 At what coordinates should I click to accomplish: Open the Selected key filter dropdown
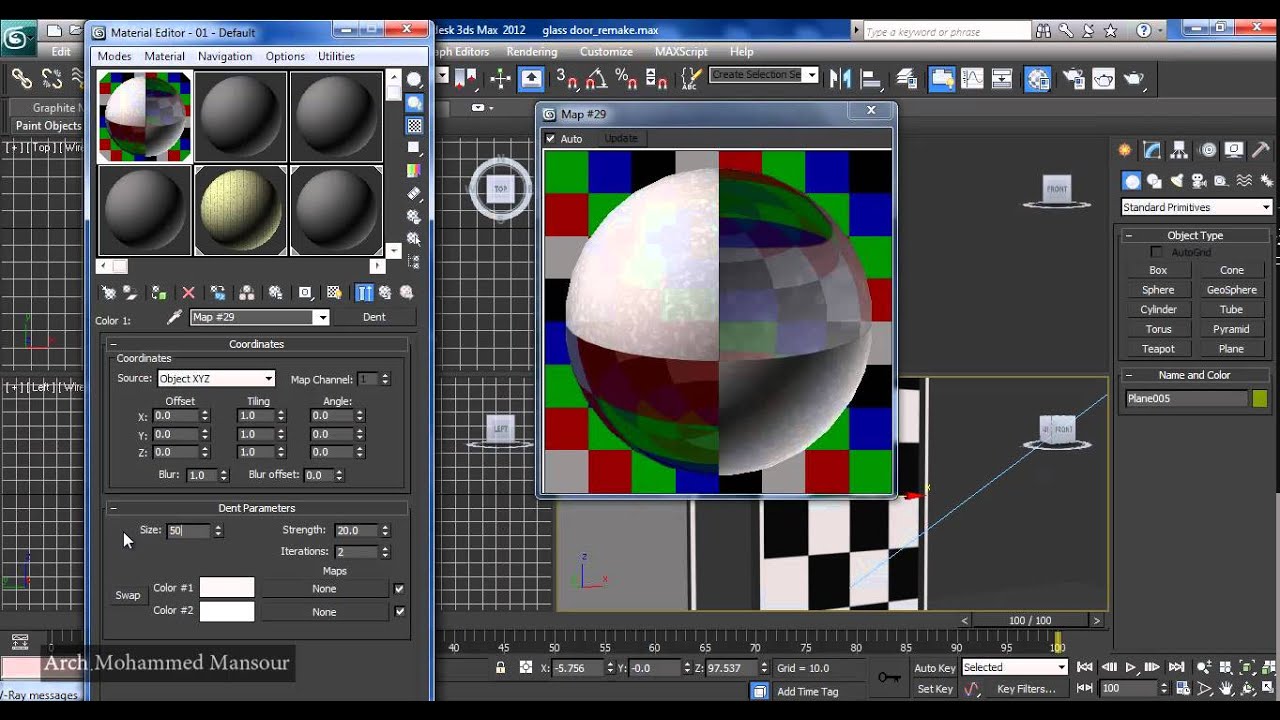[1015, 668]
